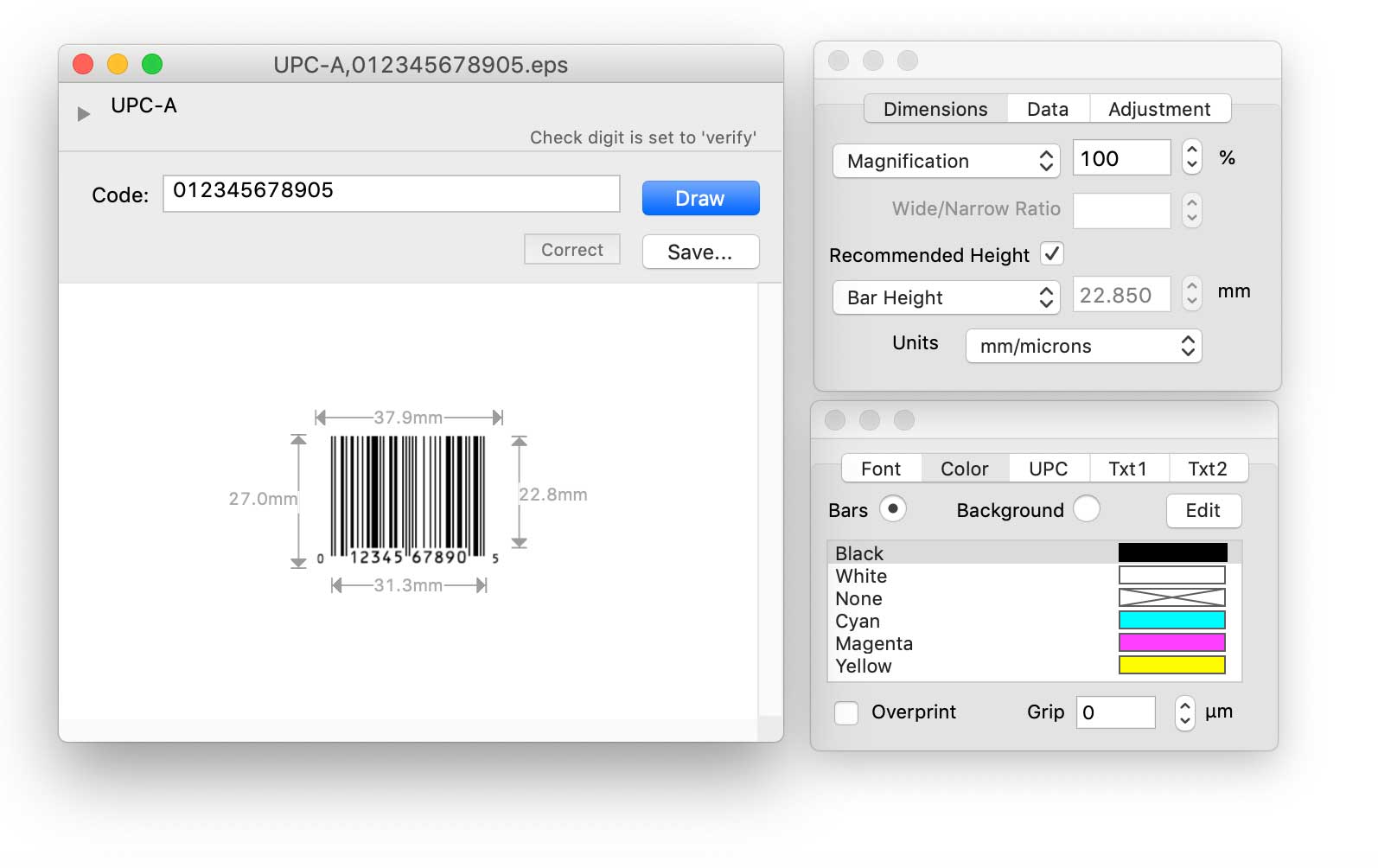Pick the Magenta color swatch

[1171, 642]
